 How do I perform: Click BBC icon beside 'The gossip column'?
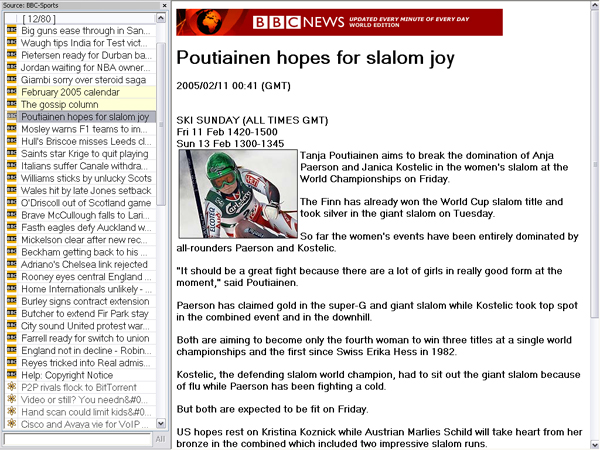(11, 104)
